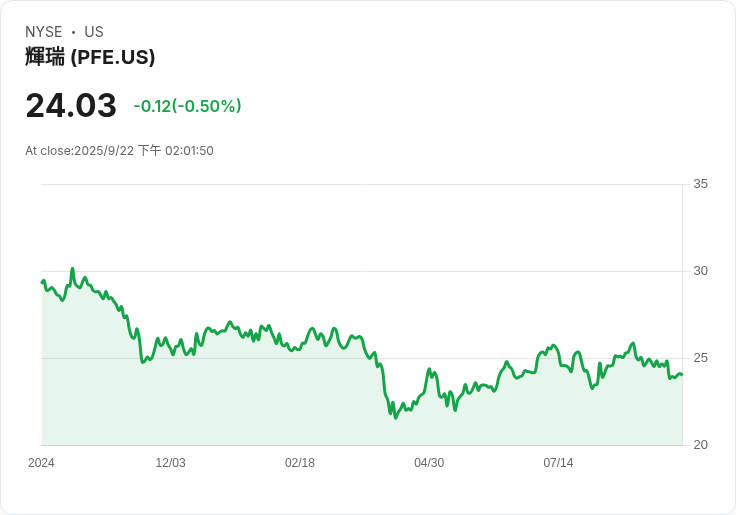Click the starting point of the price line
Screen dimensions: 736x515
(42, 282)
